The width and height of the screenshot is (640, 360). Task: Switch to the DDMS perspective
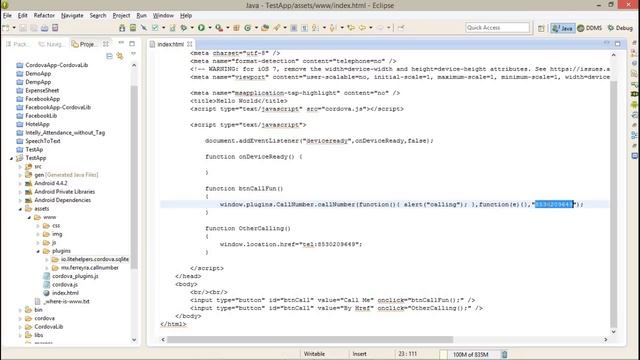[590, 28]
